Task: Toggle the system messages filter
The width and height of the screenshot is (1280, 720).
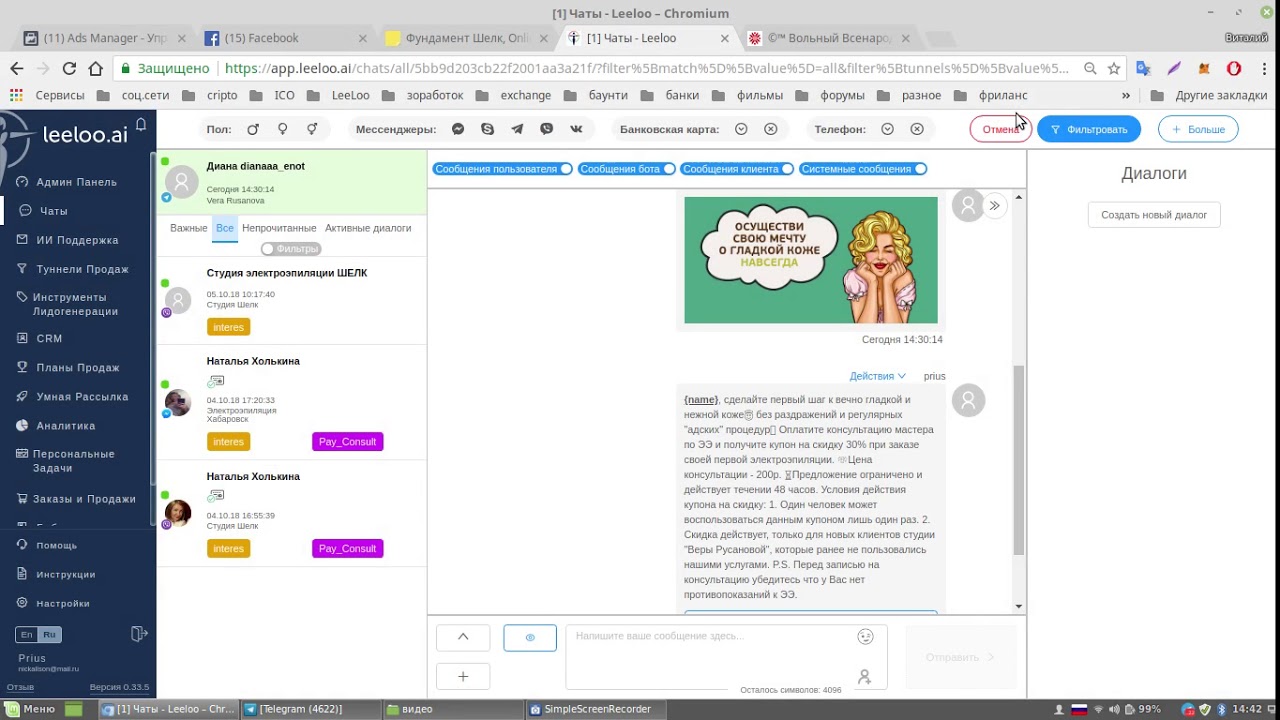Action: pos(863,169)
